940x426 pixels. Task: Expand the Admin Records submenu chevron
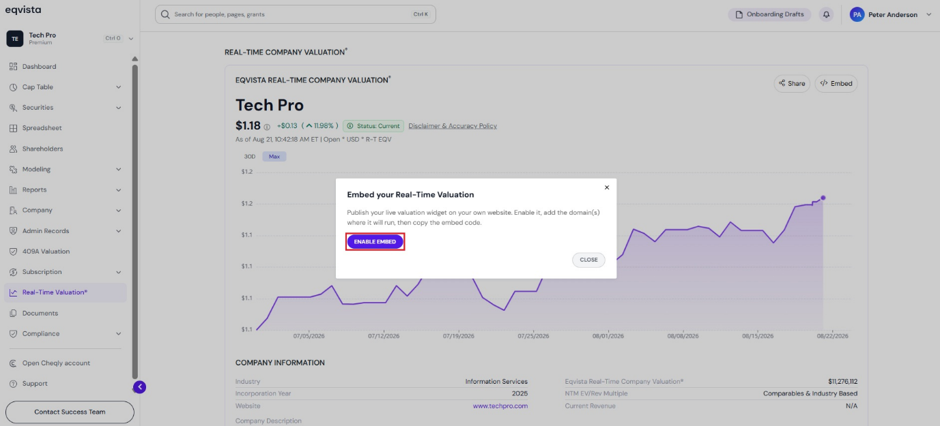119,231
